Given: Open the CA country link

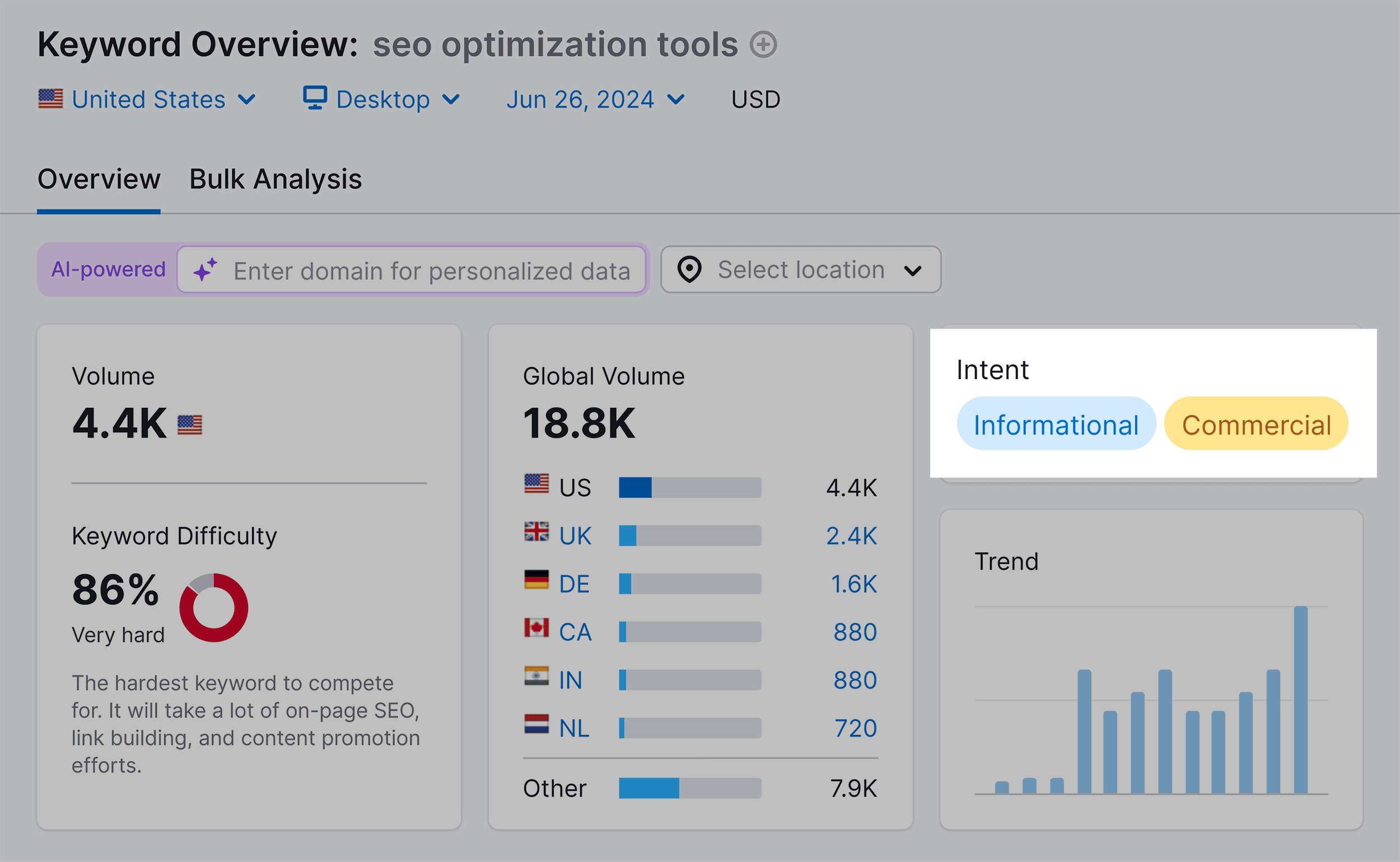Looking at the screenshot, I should (575, 632).
